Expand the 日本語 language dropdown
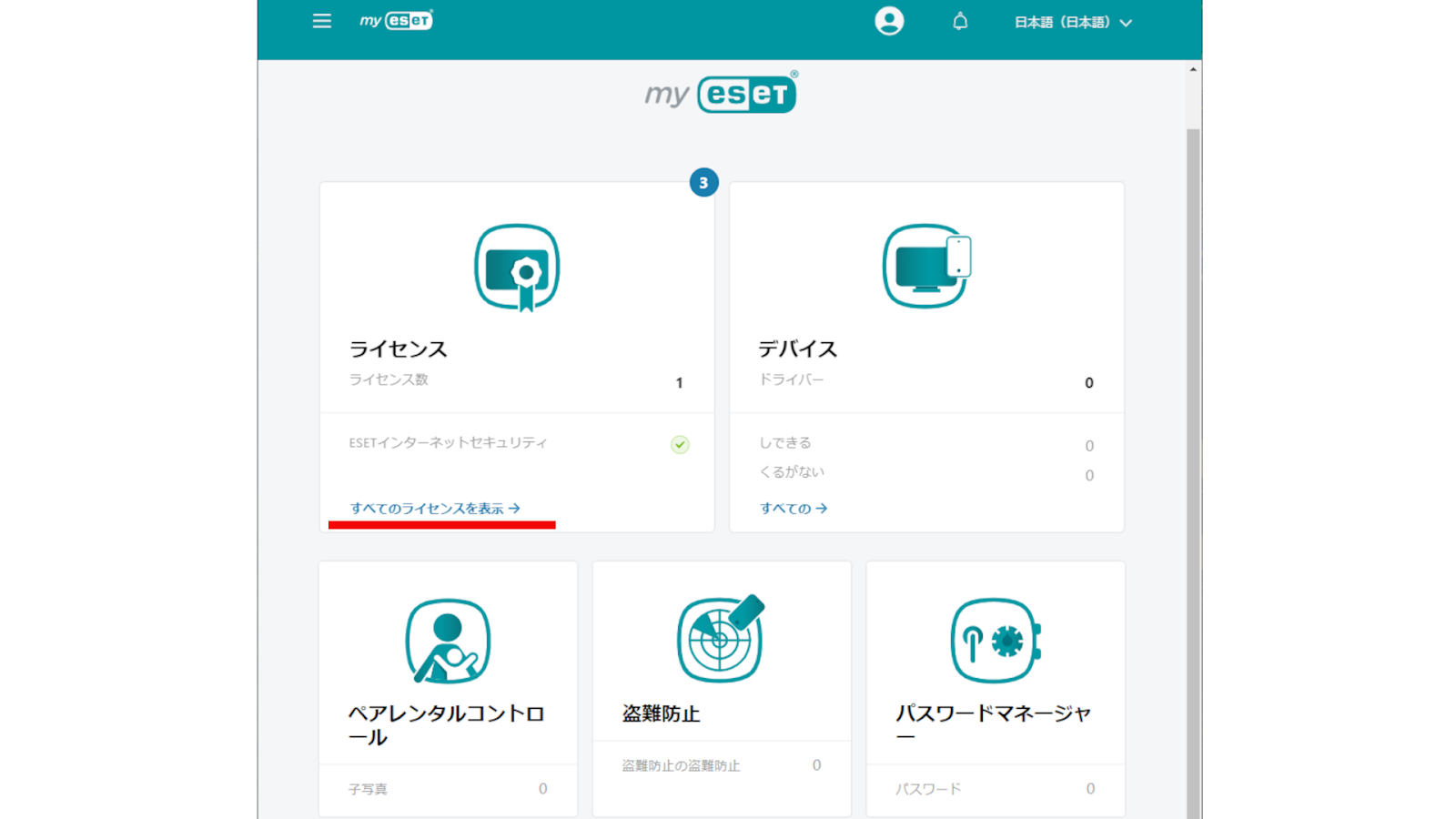Screen dimensions: 1456x819 [1073, 23]
